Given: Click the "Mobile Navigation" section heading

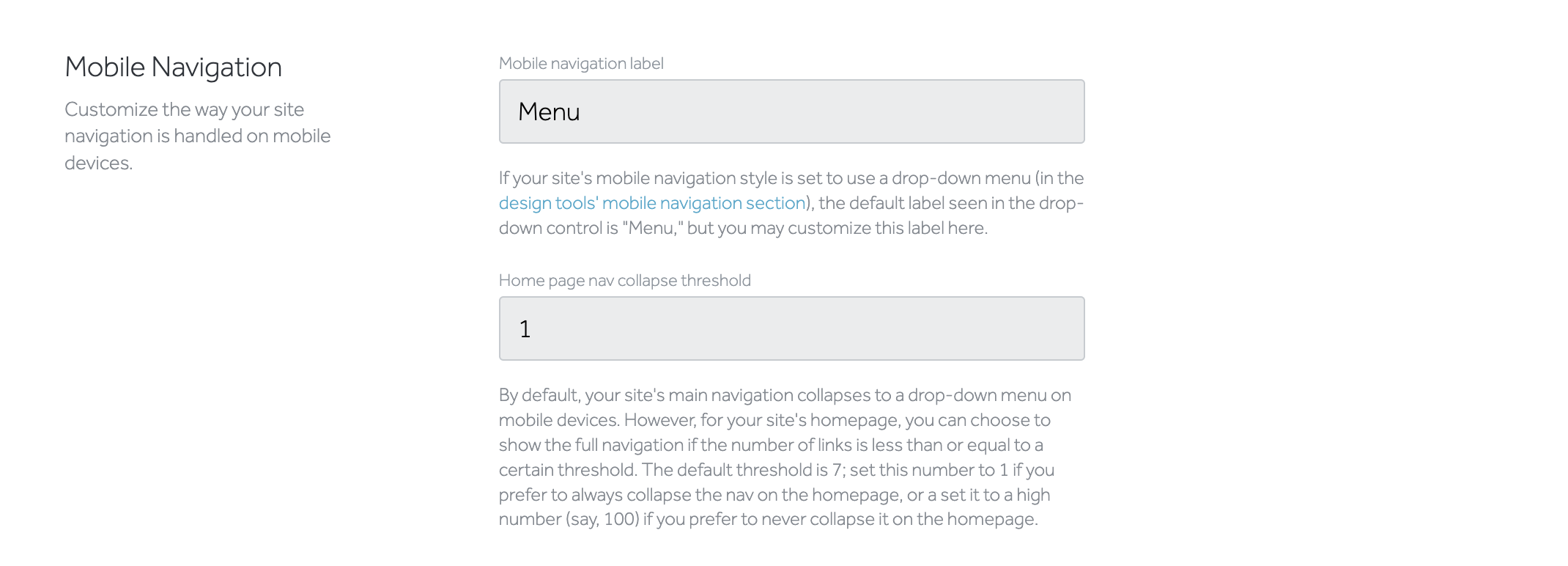Looking at the screenshot, I should click(173, 66).
